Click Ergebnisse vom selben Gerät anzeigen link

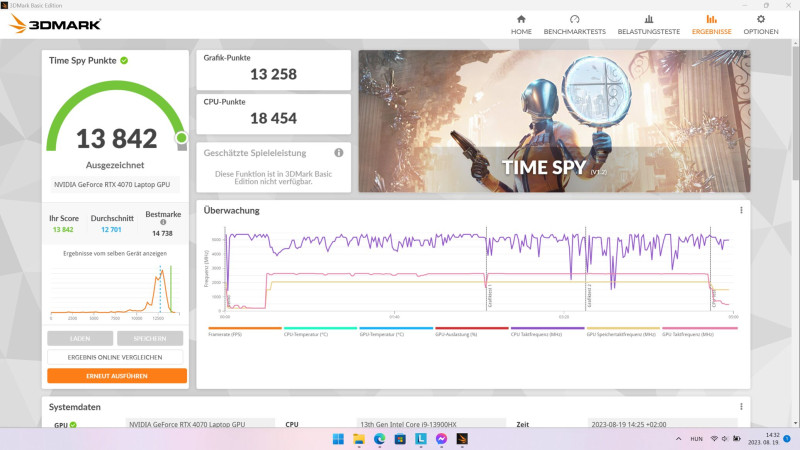pos(115,253)
